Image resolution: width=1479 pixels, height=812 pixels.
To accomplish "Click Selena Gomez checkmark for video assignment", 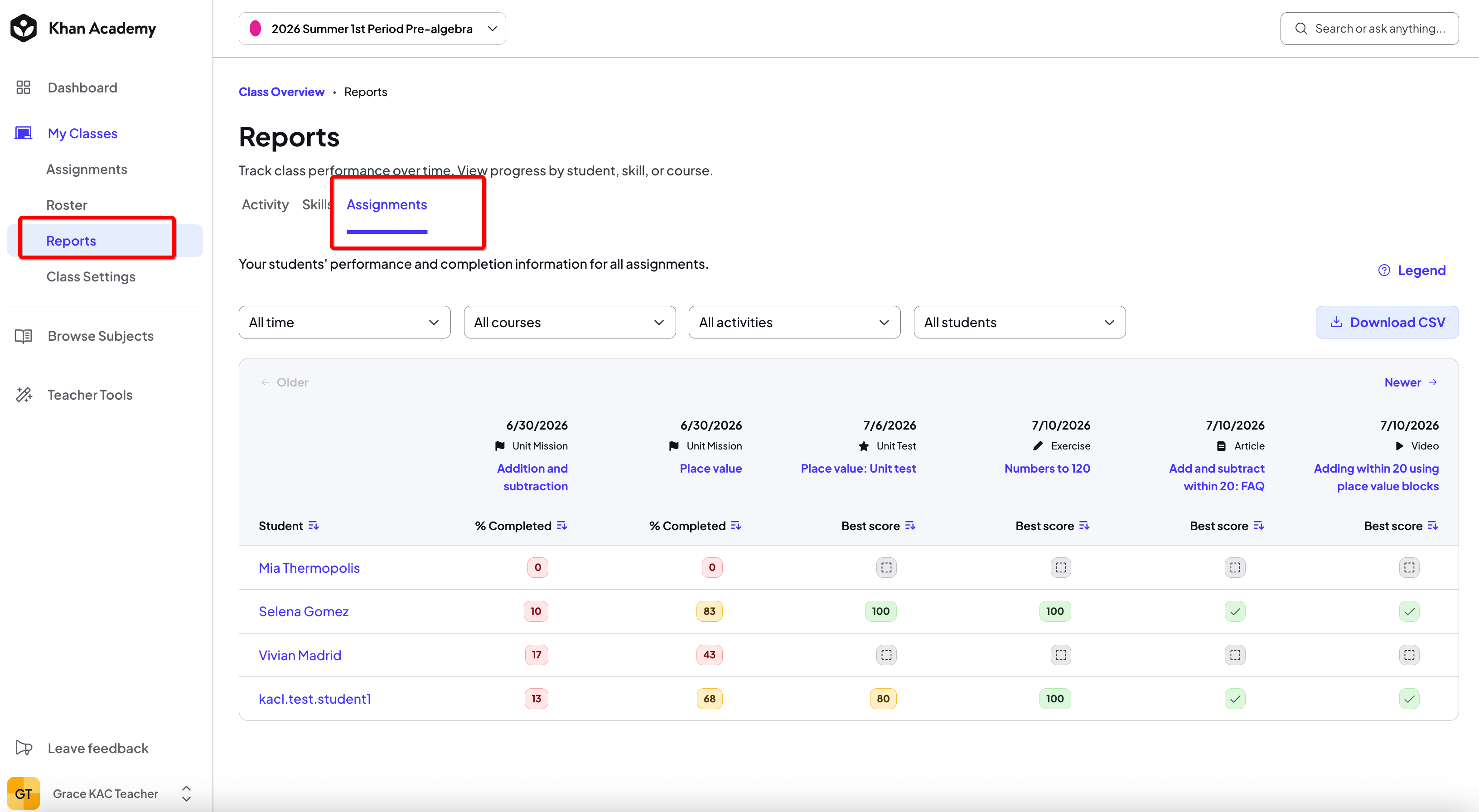I will [1410, 611].
